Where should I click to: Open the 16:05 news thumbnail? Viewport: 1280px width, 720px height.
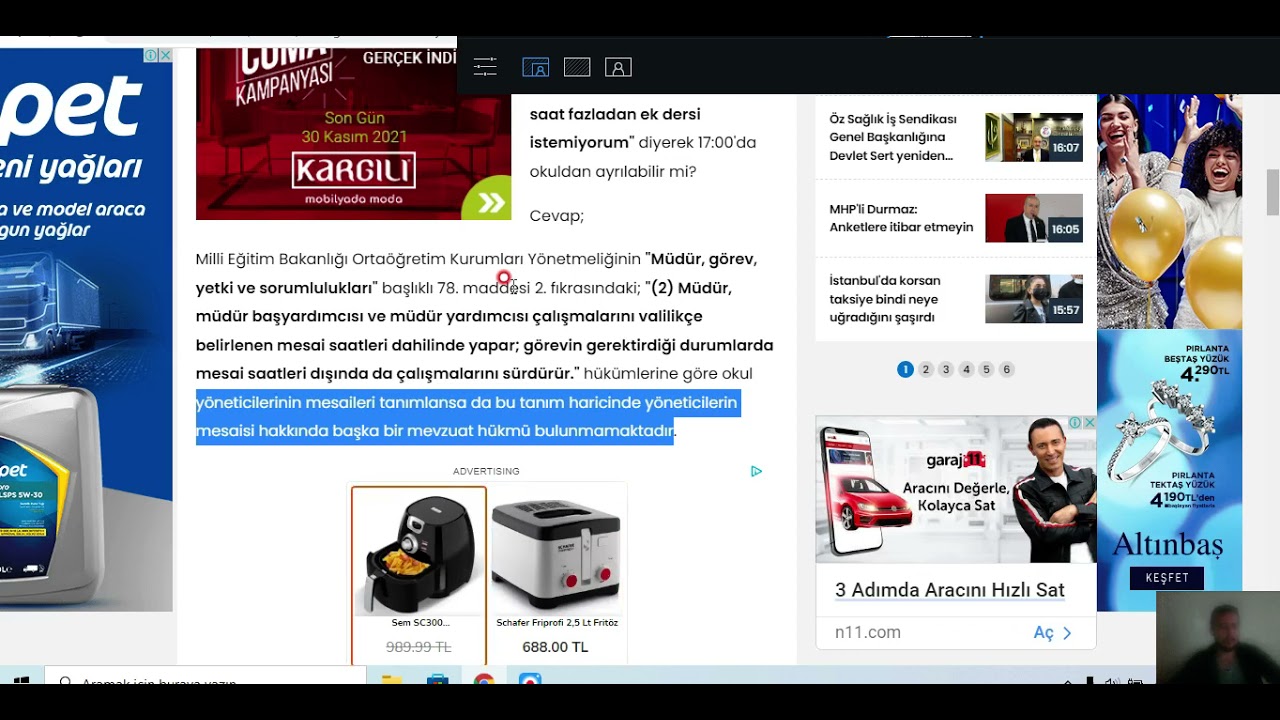(x=1034, y=218)
